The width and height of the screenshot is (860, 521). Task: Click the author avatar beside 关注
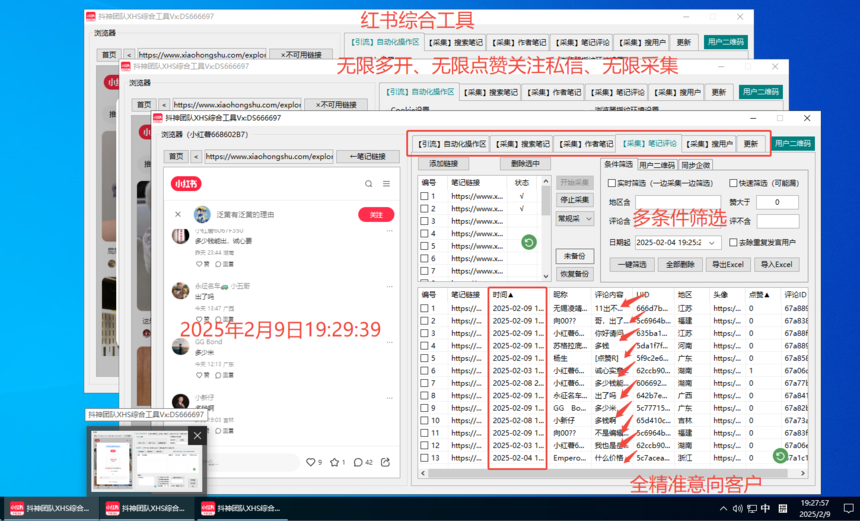(x=202, y=214)
